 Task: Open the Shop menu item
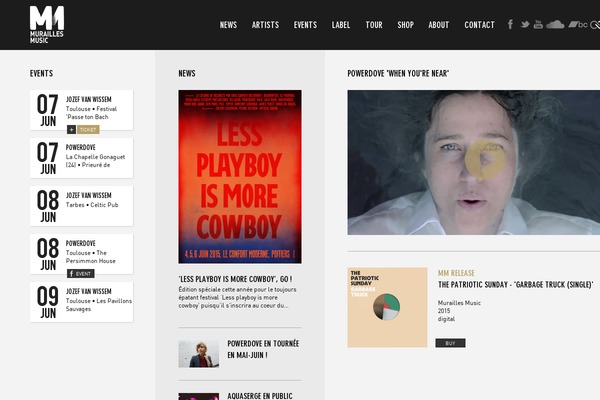pyautogui.click(x=406, y=25)
